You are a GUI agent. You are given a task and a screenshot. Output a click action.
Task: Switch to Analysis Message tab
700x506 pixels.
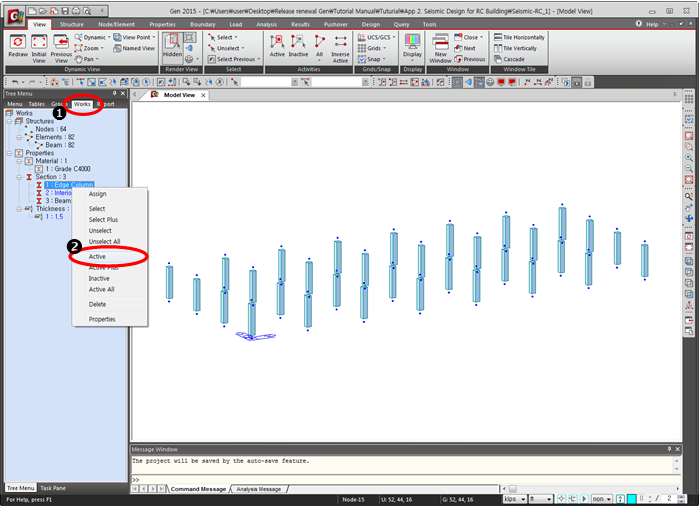pos(258,489)
